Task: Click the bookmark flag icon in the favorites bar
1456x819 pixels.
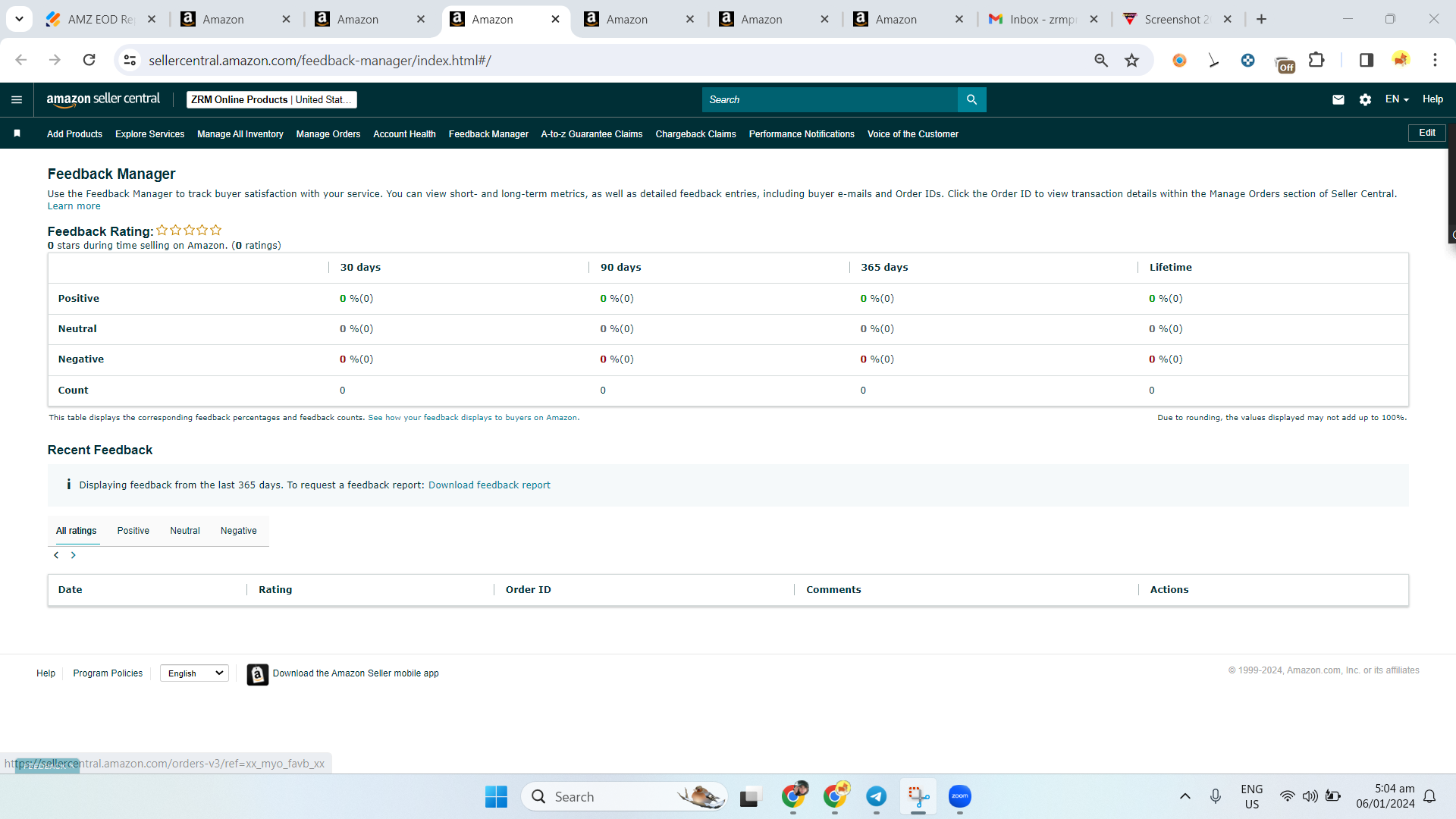Action: (17, 133)
